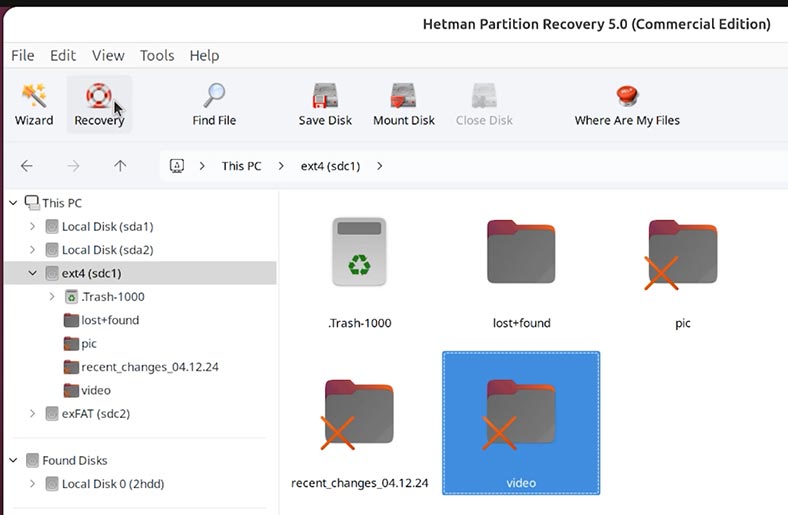Collapse the ext4 (sdc1) tree node
Screen dimensions: 788x515
(33, 273)
